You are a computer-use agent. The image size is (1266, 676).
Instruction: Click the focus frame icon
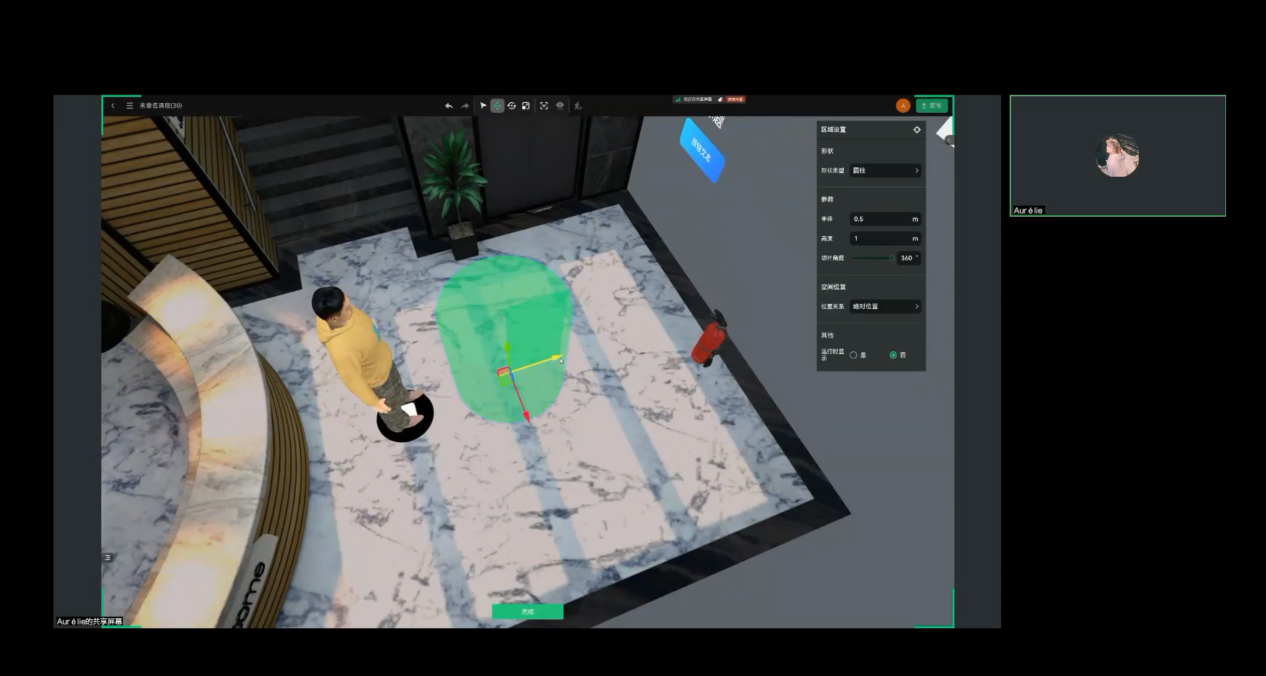click(x=544, y=106)
